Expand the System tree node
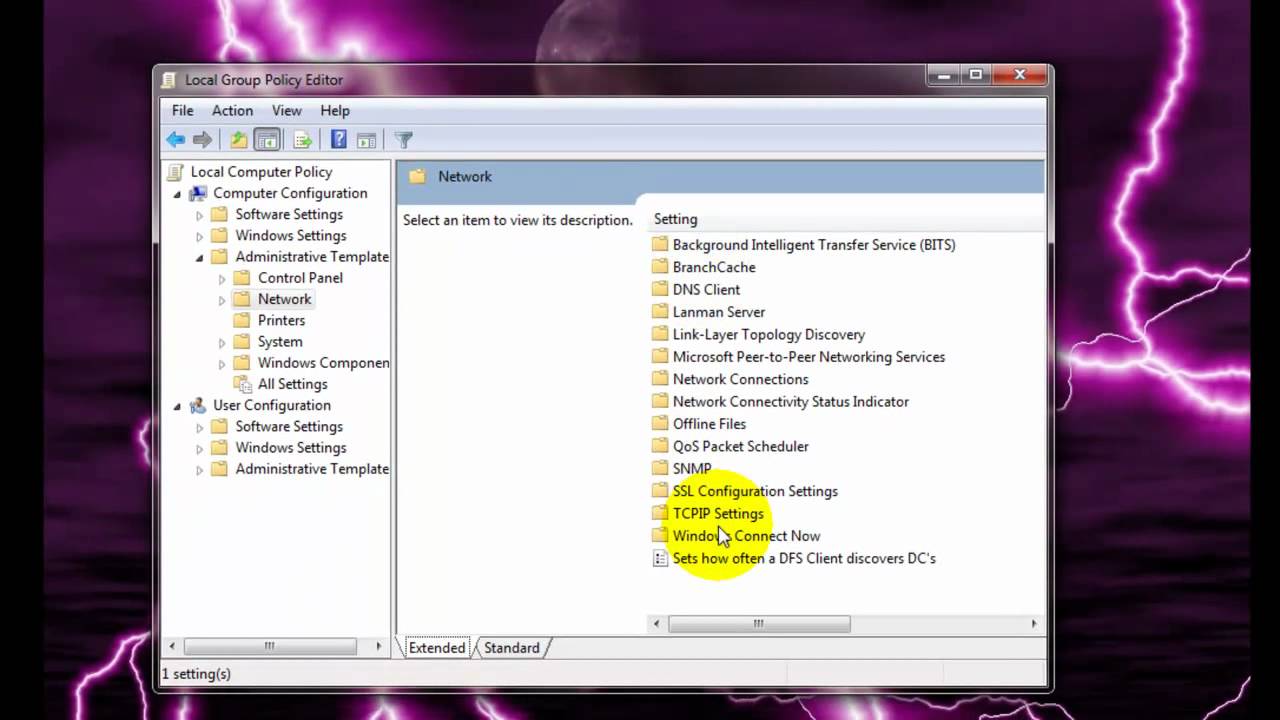The image size is (1280, 720). [x=221, y=341]
